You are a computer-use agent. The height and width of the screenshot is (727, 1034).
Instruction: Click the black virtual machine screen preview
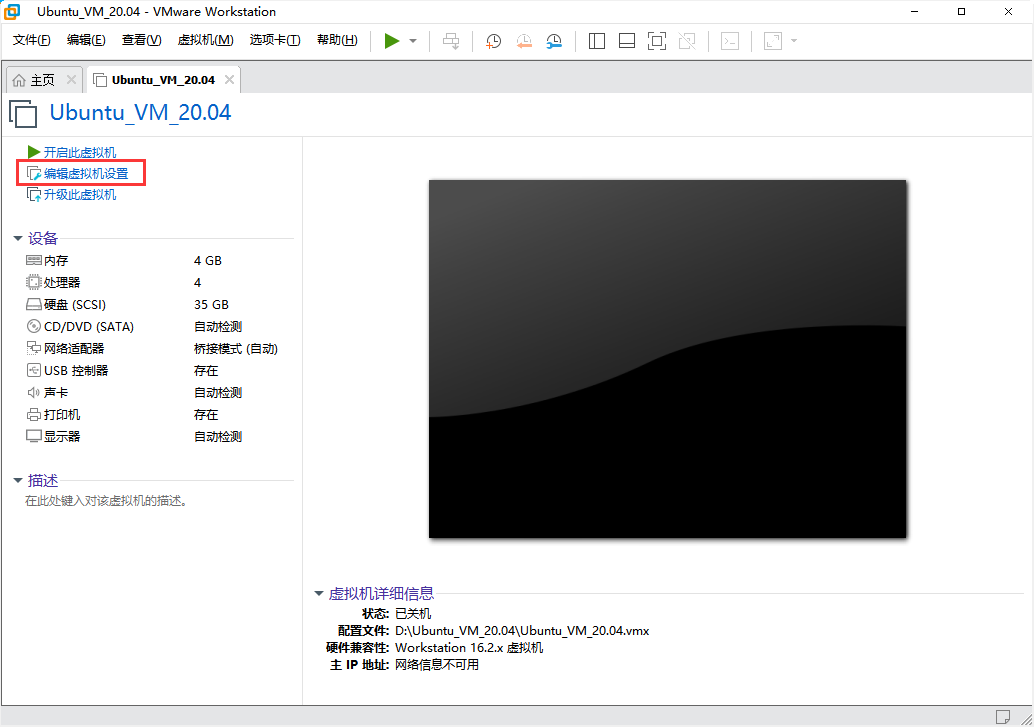(667, 359)
